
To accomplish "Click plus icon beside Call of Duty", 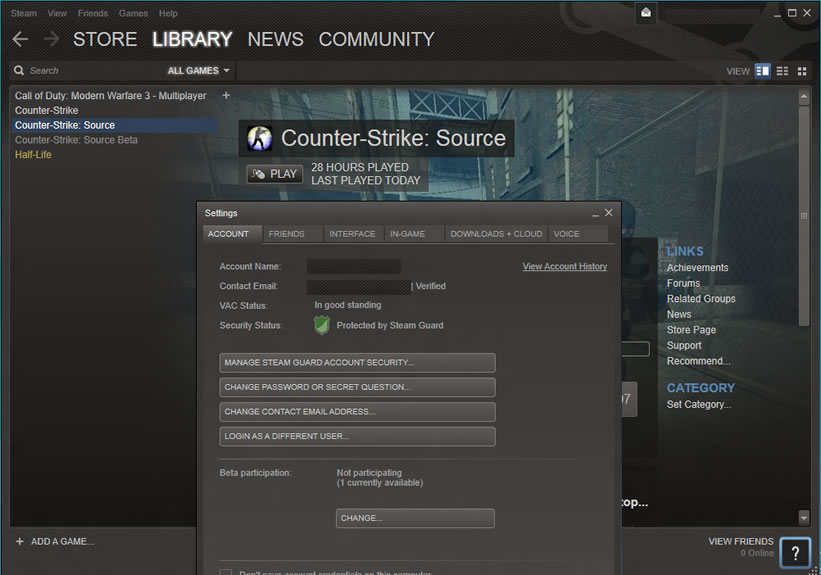I will (x=226, y=95).
